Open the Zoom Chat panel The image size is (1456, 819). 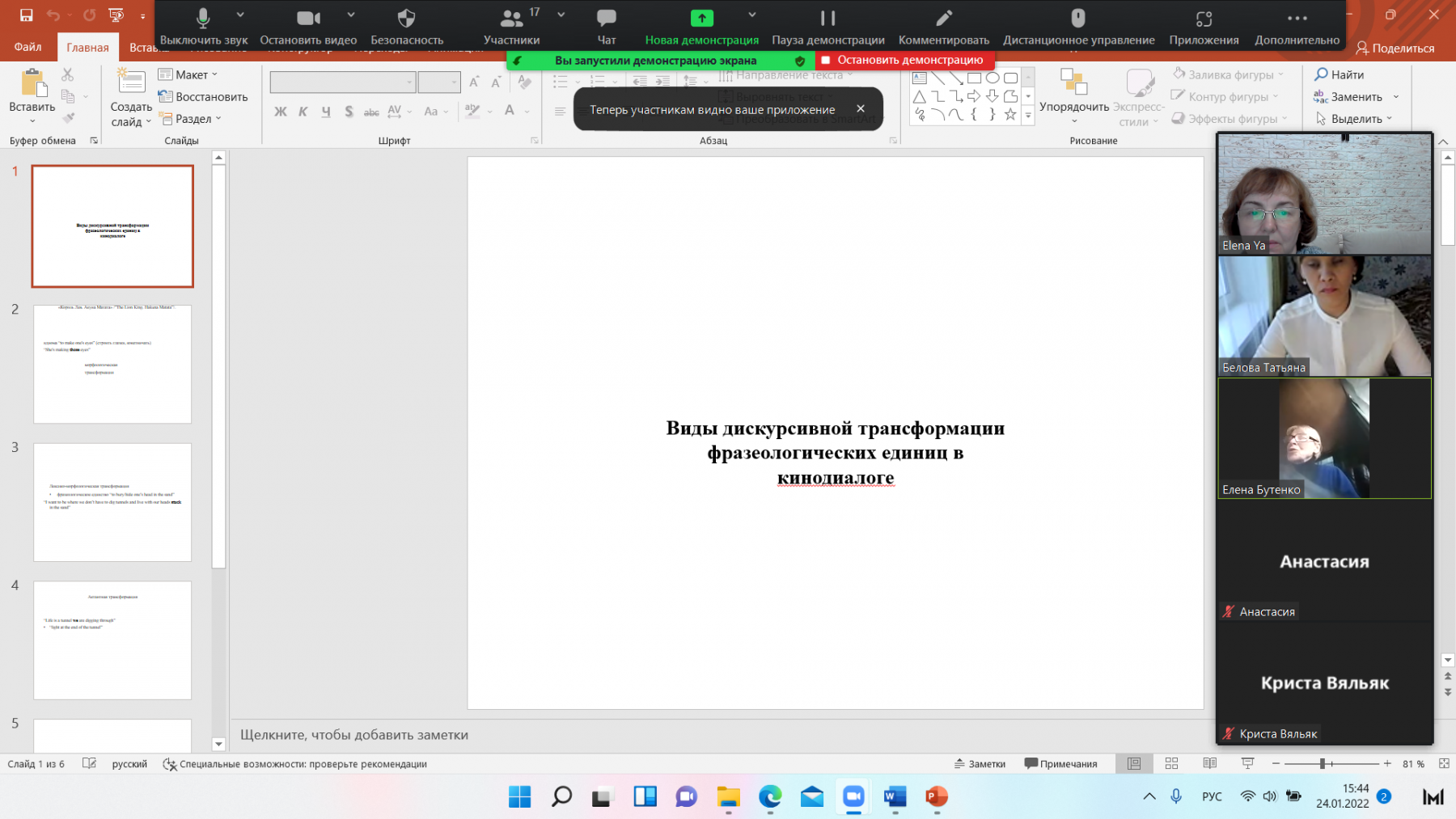pos(606,26)
